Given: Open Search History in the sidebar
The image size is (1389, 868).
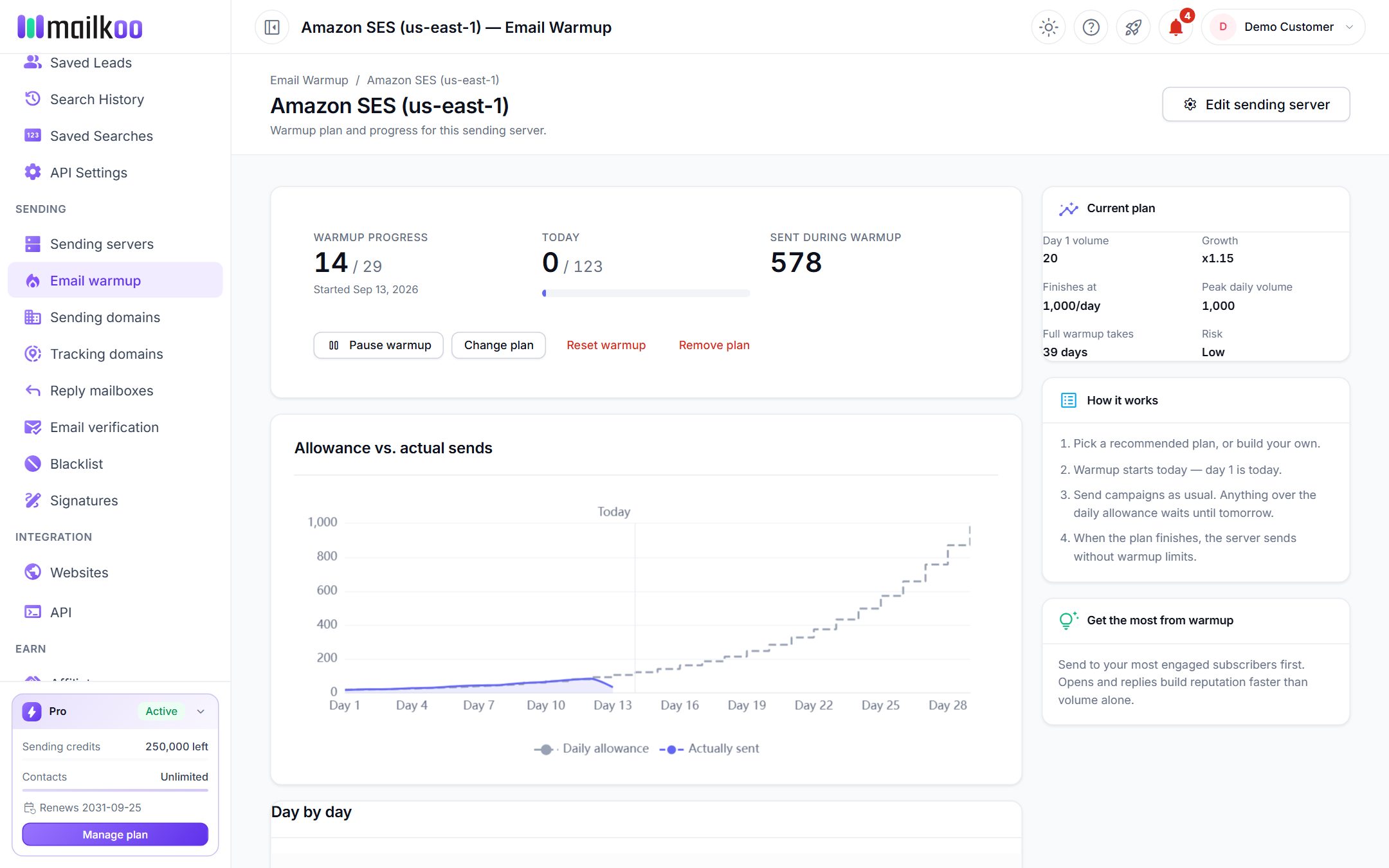Looking at the screenshot, I should pos(115,99).
